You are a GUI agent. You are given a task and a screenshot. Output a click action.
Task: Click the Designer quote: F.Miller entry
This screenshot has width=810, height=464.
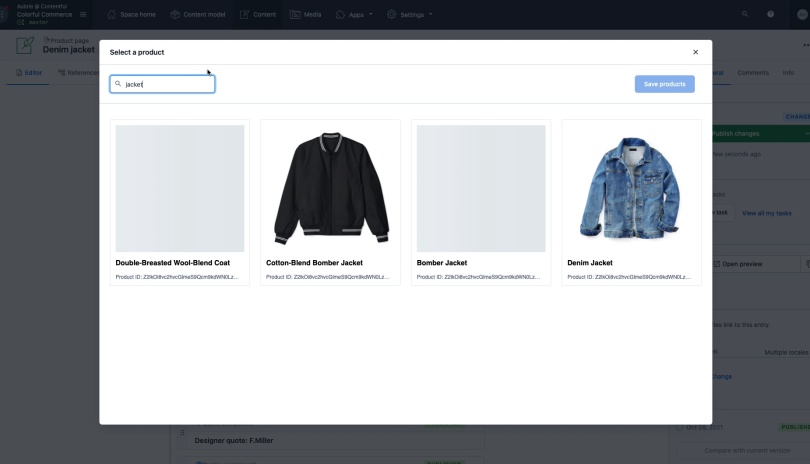point(234,441)
